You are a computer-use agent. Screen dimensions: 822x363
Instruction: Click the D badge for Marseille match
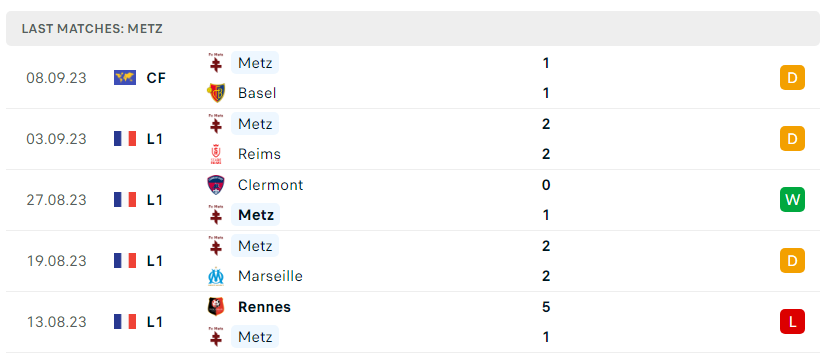point(792,261)
